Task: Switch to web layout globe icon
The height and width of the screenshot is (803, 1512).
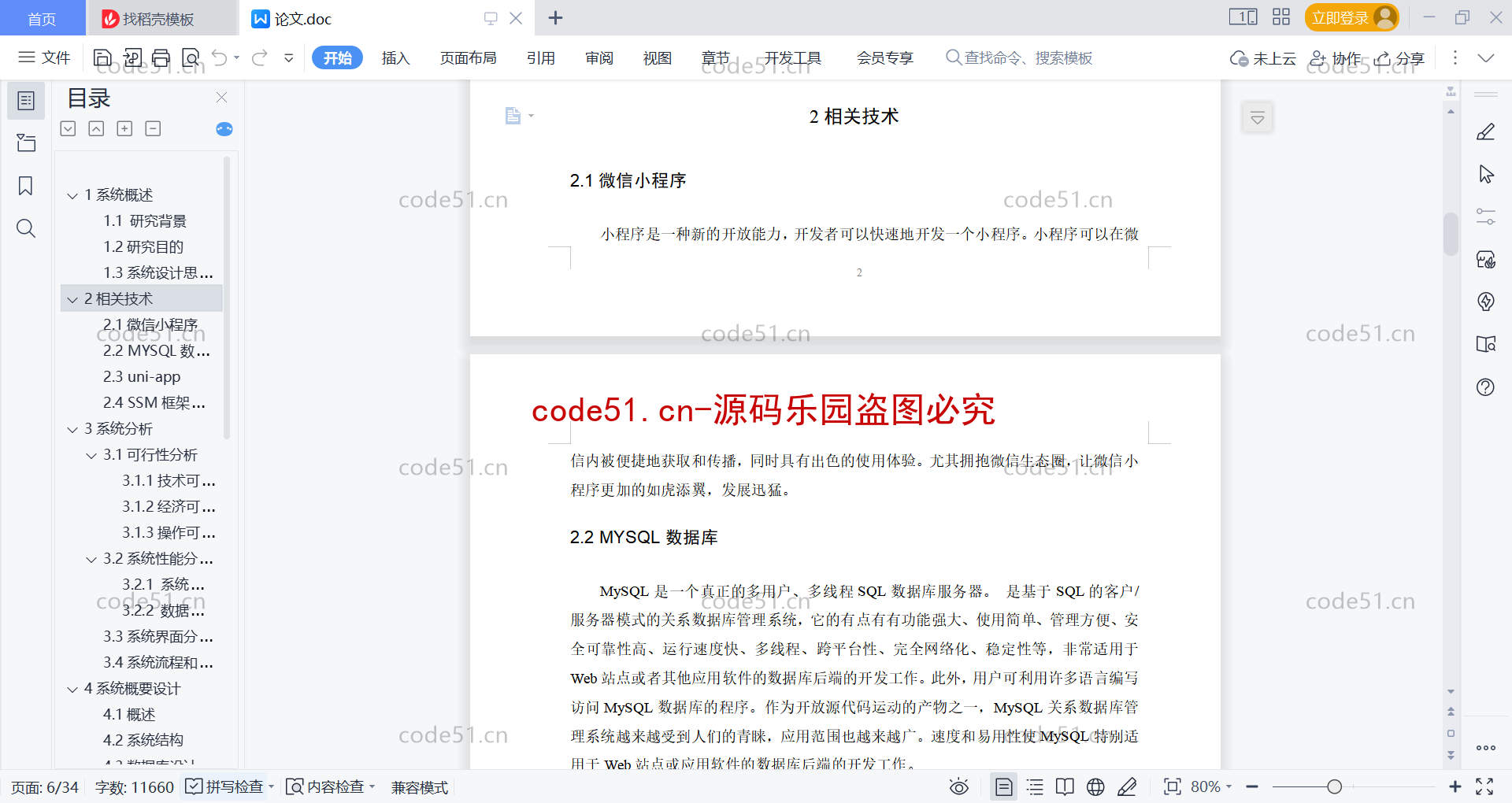Action: [x=1095, y=786]
